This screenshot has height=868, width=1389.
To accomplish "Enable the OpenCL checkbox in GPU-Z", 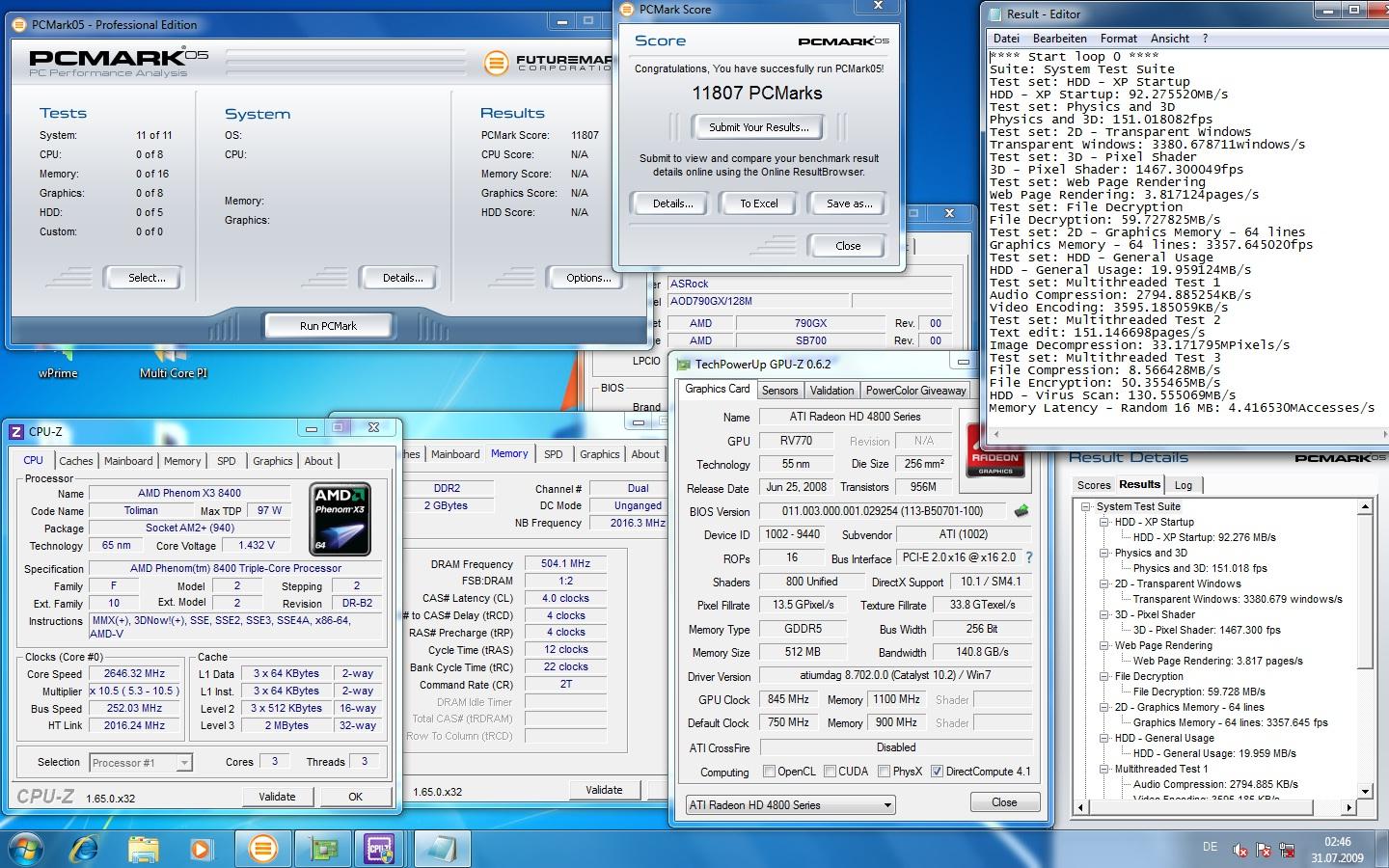I will coord(769,772).
